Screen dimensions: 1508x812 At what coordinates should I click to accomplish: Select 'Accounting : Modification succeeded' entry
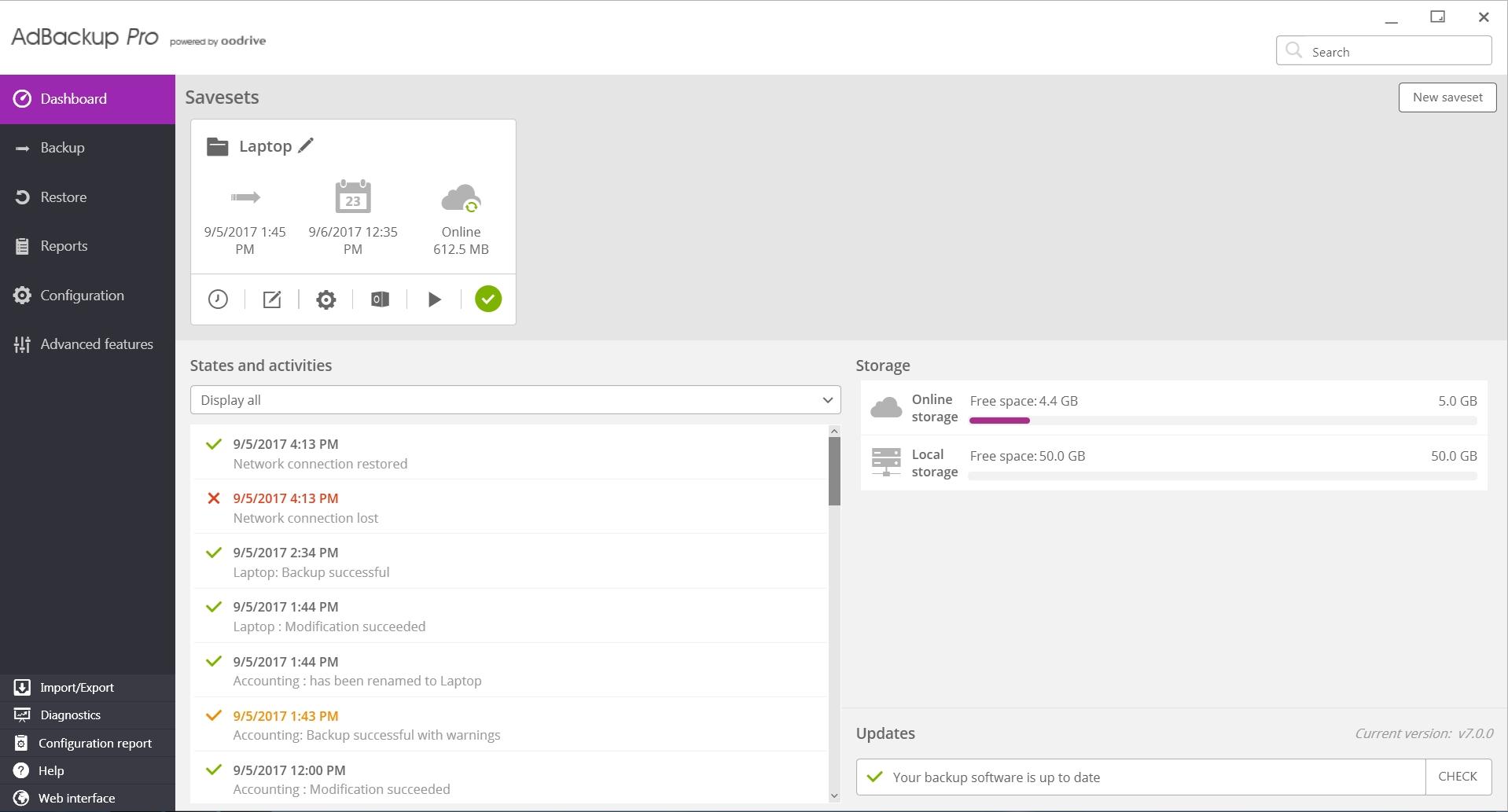point(510,778)
